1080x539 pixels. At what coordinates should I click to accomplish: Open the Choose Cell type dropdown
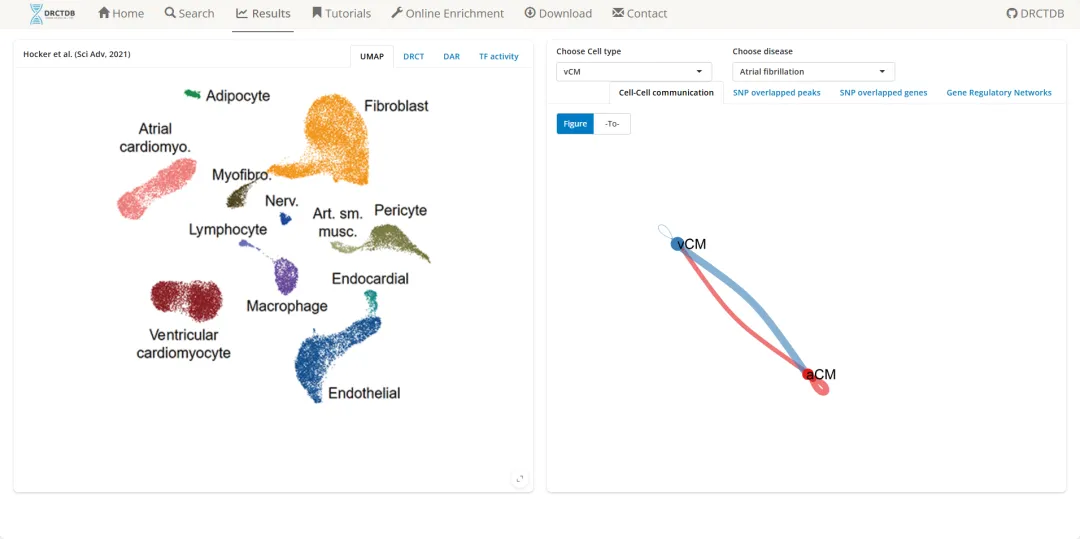634,72
